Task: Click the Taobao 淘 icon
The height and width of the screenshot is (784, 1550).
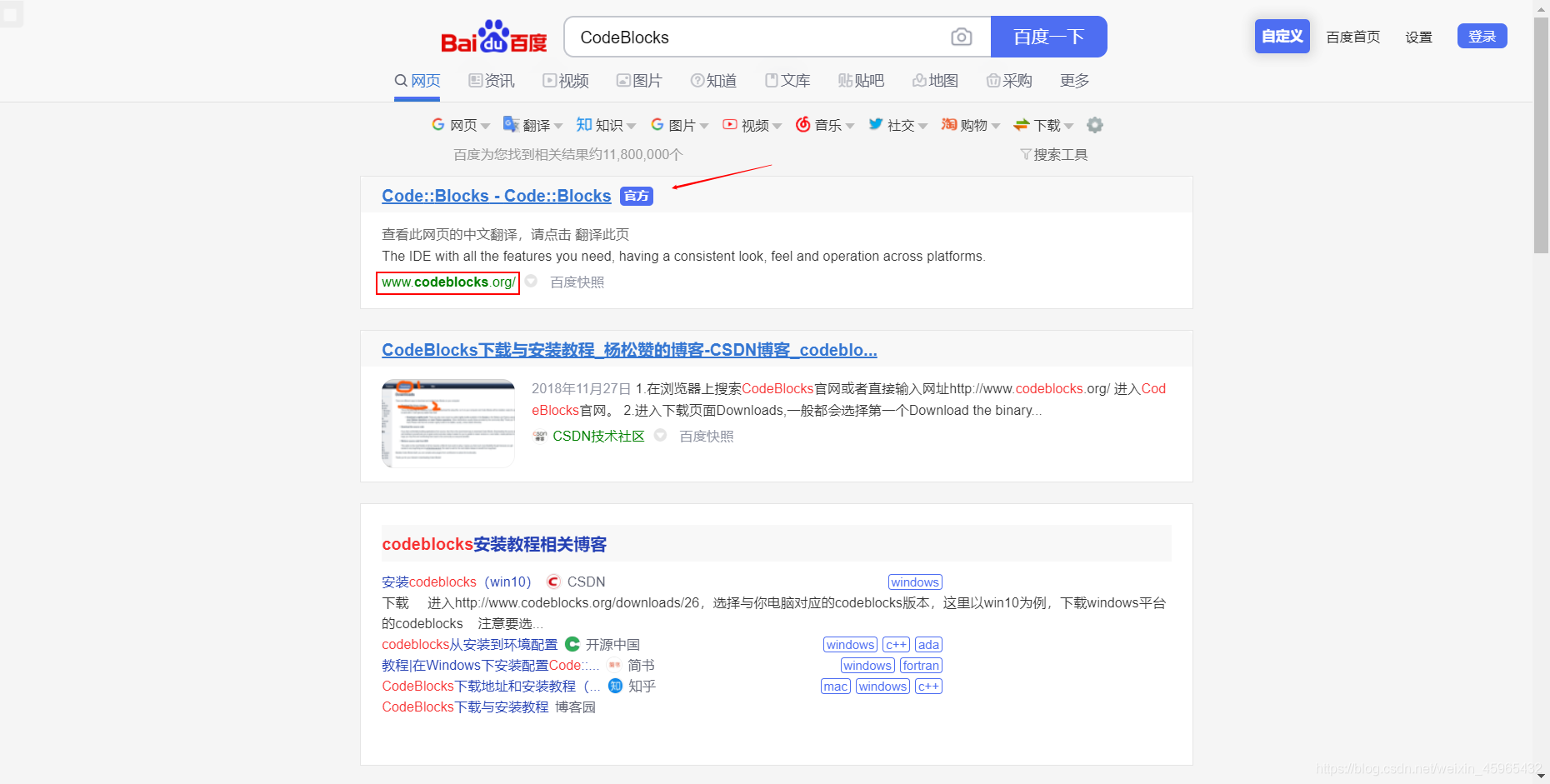Action: [x=948, y=124]
